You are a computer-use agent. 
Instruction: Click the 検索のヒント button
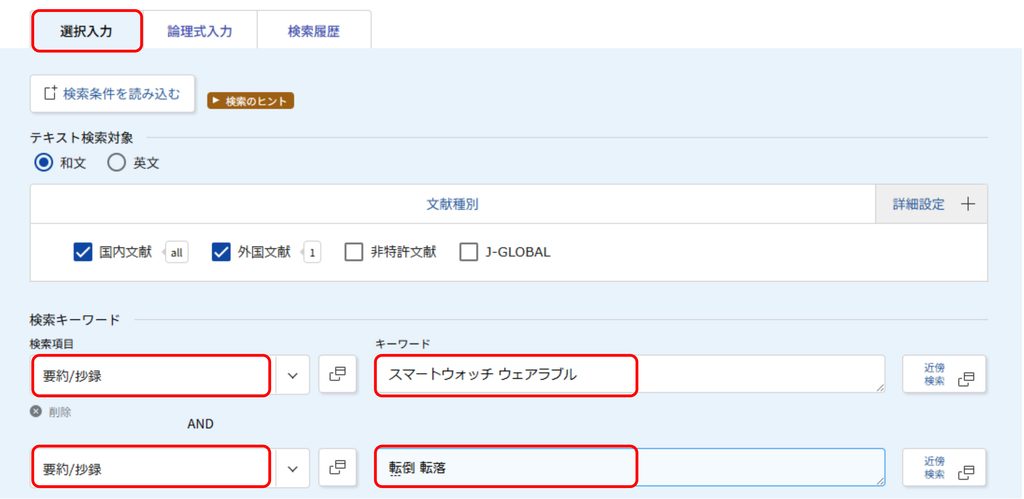coord(251,101)
